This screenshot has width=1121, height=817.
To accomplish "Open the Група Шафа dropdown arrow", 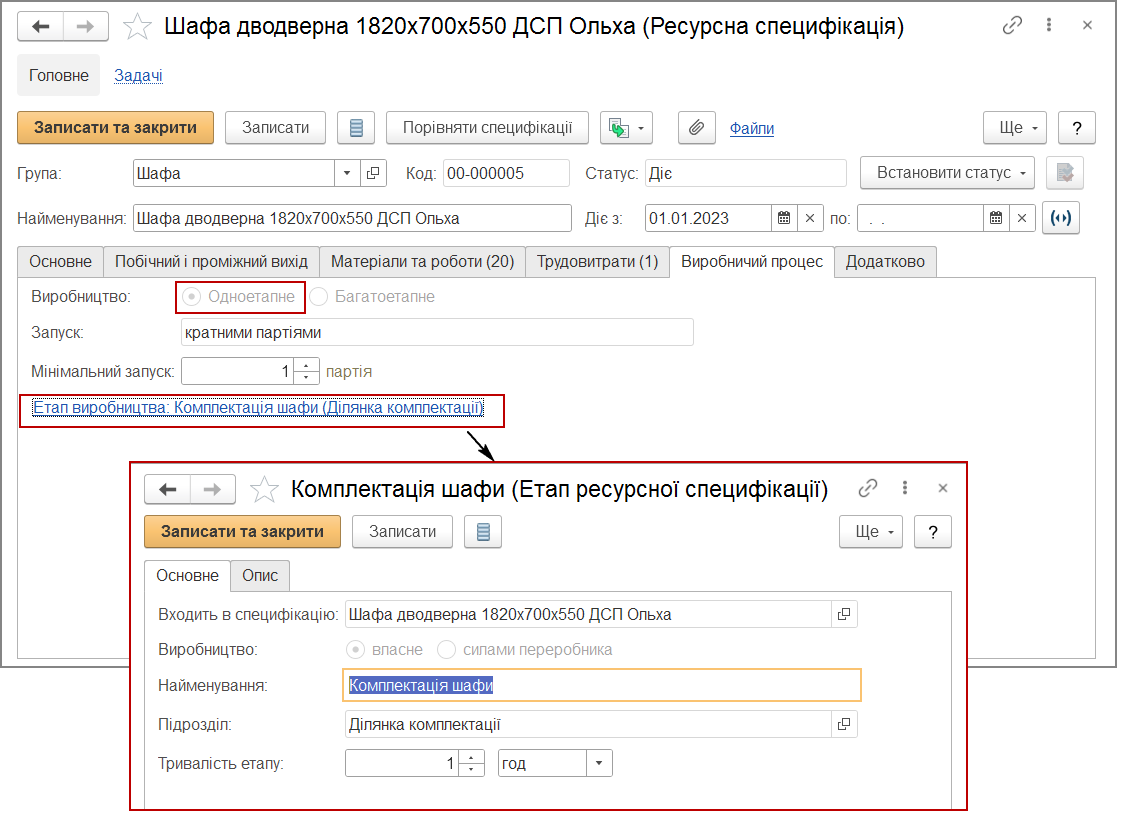I will (347, 173).
